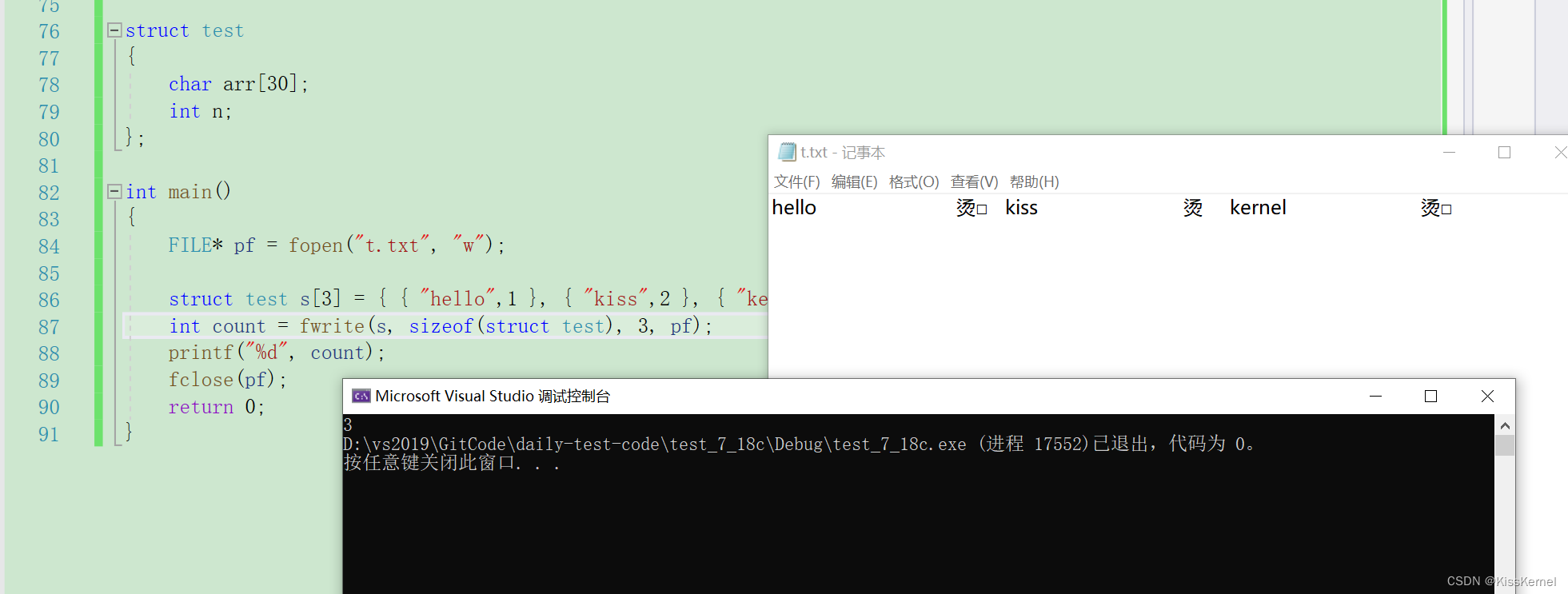This screenshot has width=1568, height=594.
Task: Open Notepad's 帮助(H) menu
Action: (x=1034, y=182)
